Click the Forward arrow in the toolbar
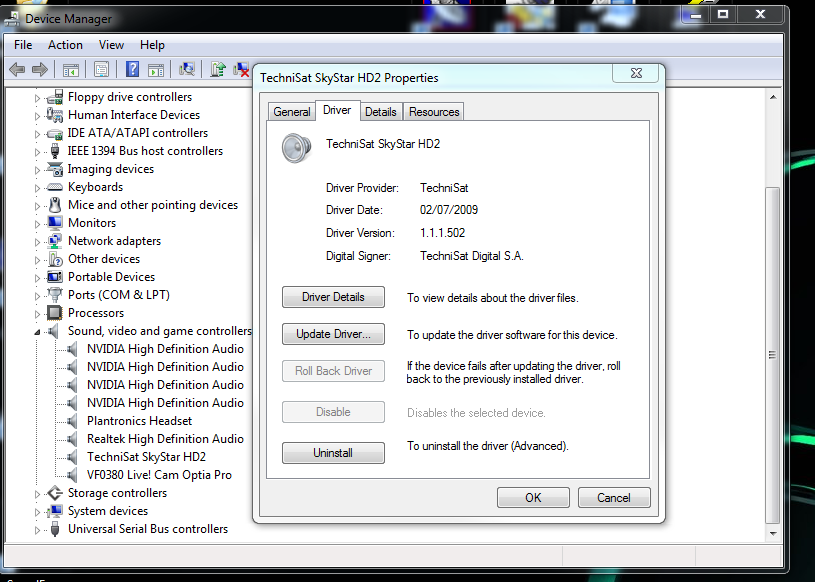Image resolution: width=815 pixels, height=582 pixels. (x=40, y=69)
